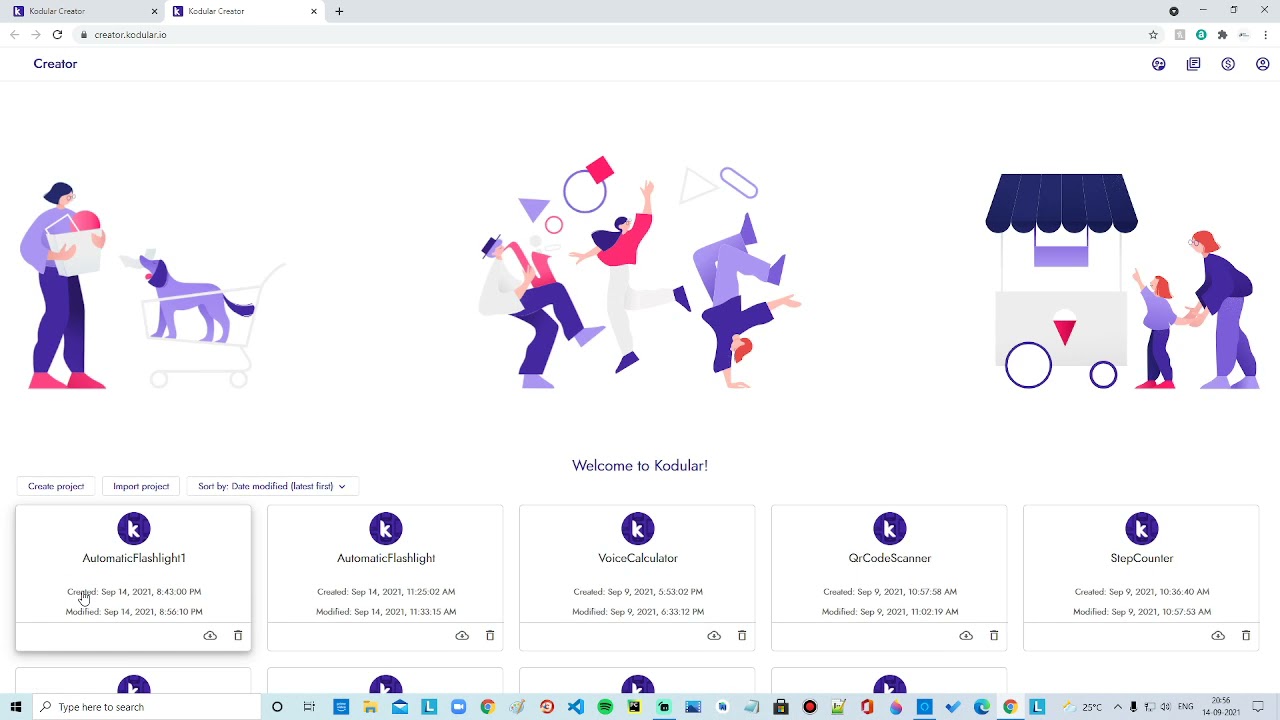Open Chrome tab search dropdown arrow
The image size is (1280, 720).
click(1174, 11)
